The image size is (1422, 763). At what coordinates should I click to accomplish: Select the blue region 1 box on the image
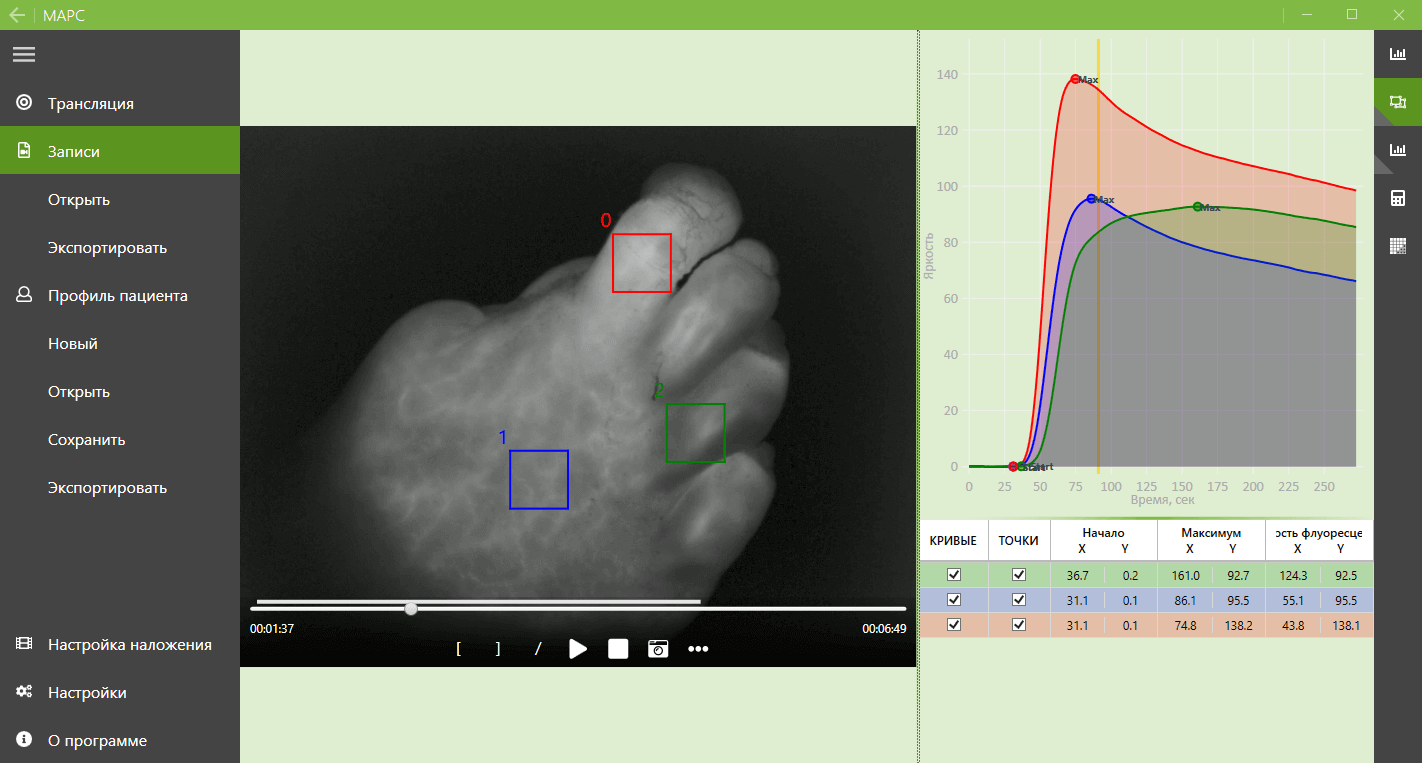[539, 480]
